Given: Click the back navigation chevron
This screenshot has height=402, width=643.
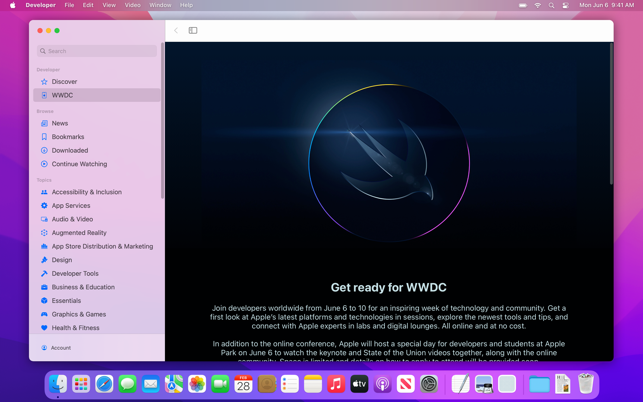Looking at the screenshot, I should [176, 31].
